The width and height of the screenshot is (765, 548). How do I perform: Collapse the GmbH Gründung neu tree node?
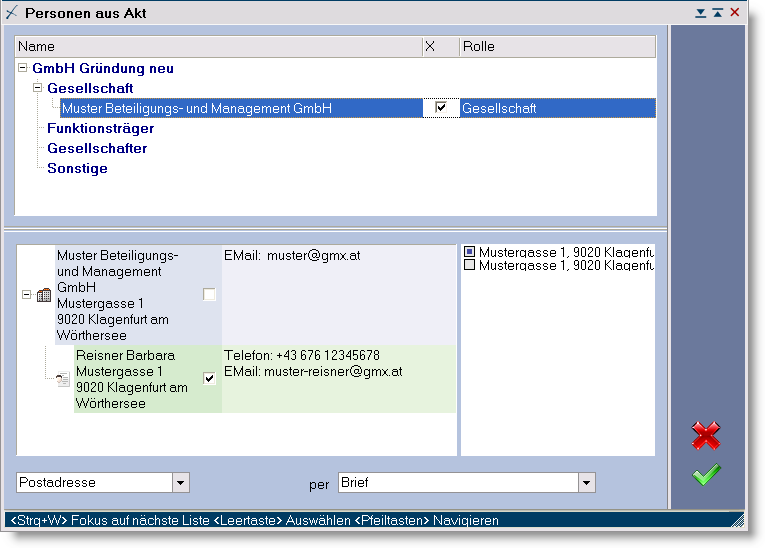(22, 68)
